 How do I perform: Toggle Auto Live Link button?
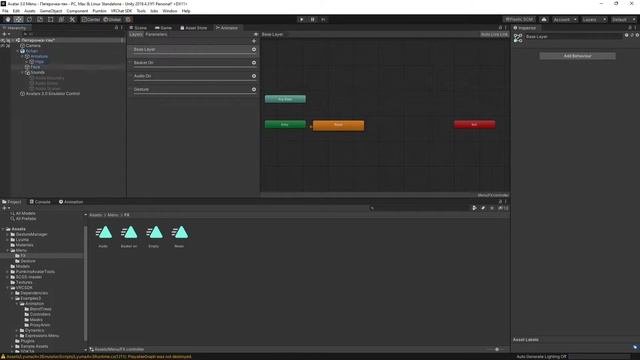point(494,34)
